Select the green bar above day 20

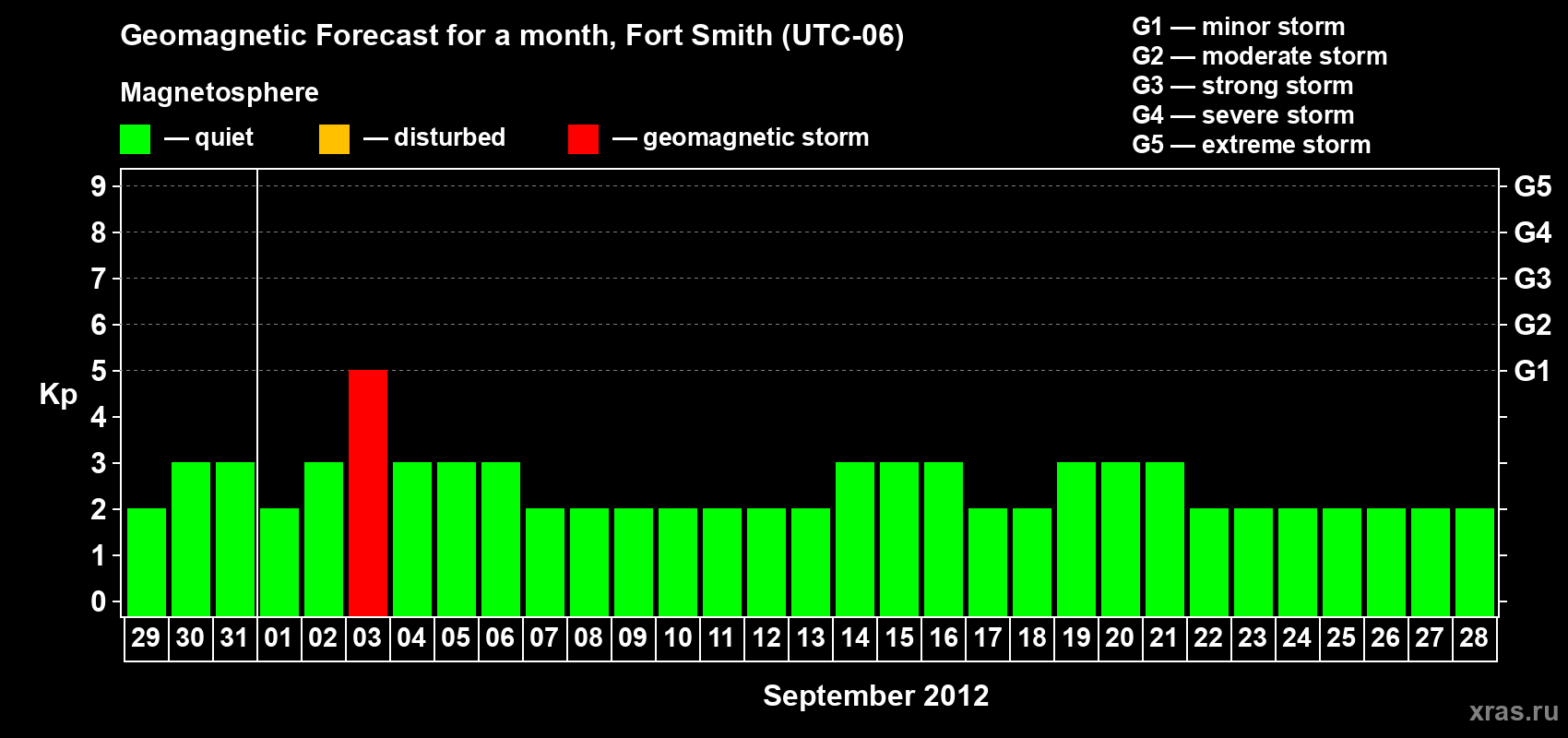(x=1121, y=539)
